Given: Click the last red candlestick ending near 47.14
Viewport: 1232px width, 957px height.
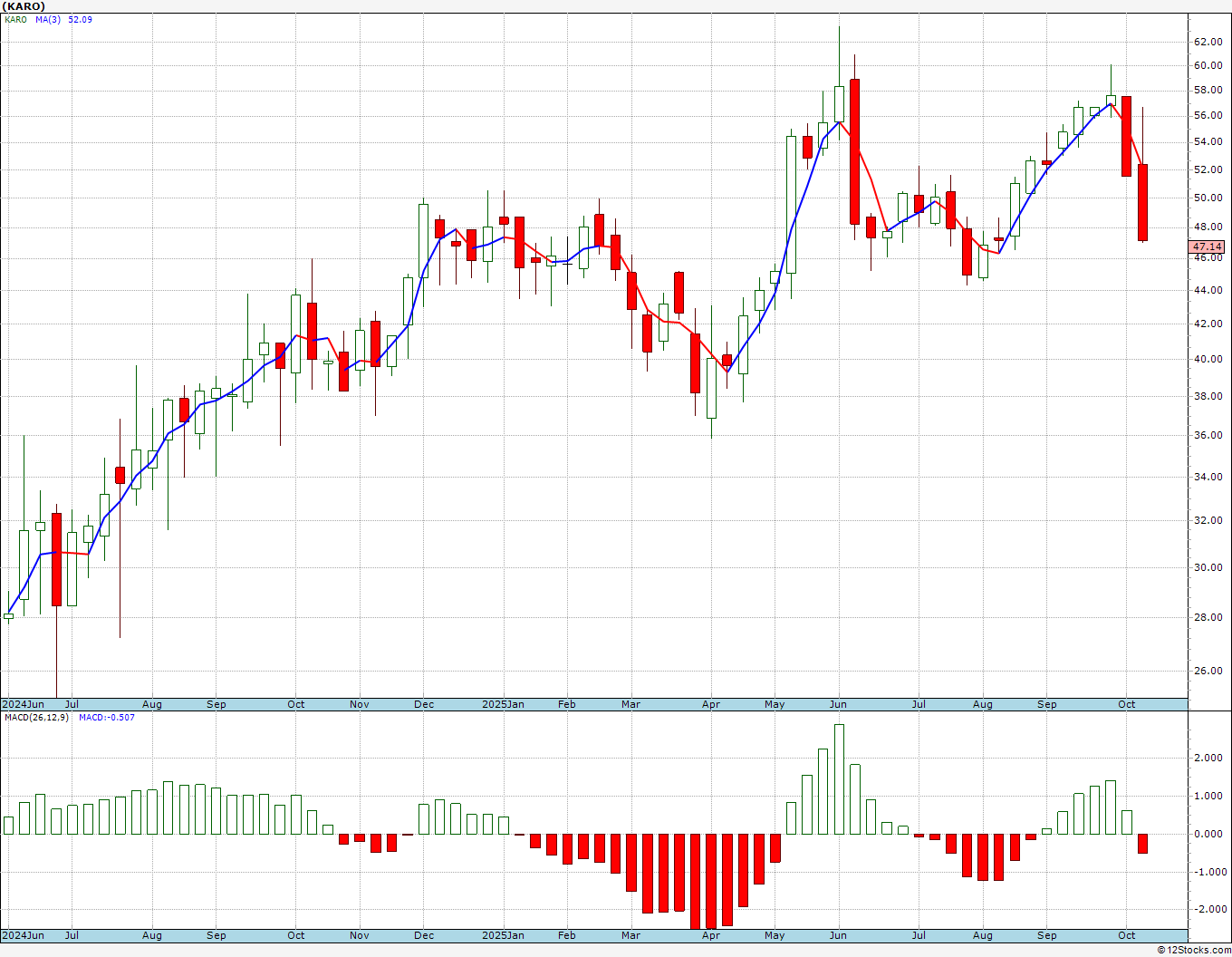Looking at the screenshot, I should [x=1143, y=202].
